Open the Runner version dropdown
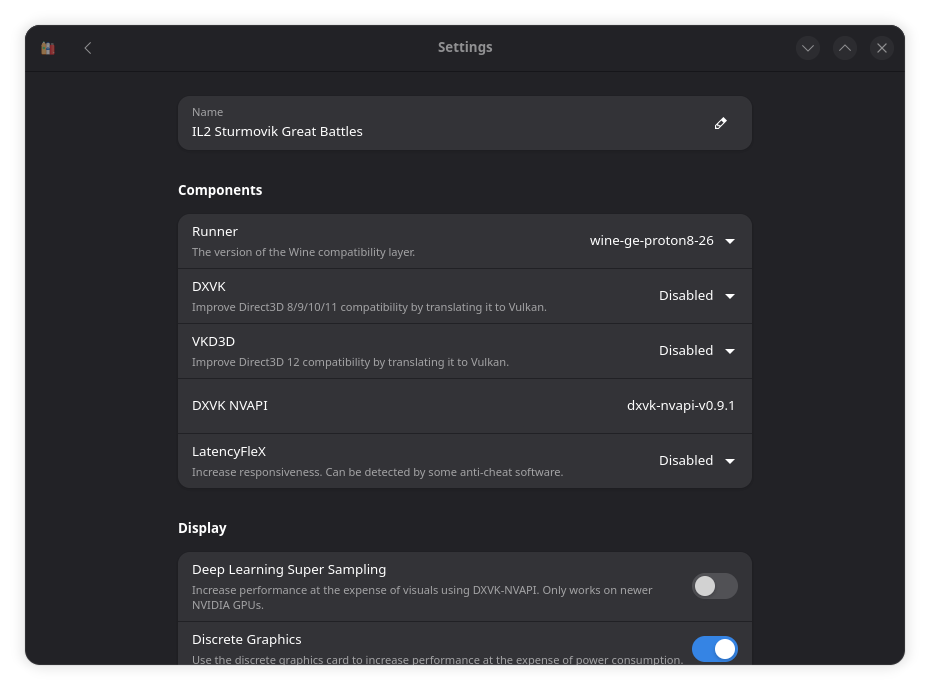This screenshot has height=690, width=930. [x=663, y=241]
